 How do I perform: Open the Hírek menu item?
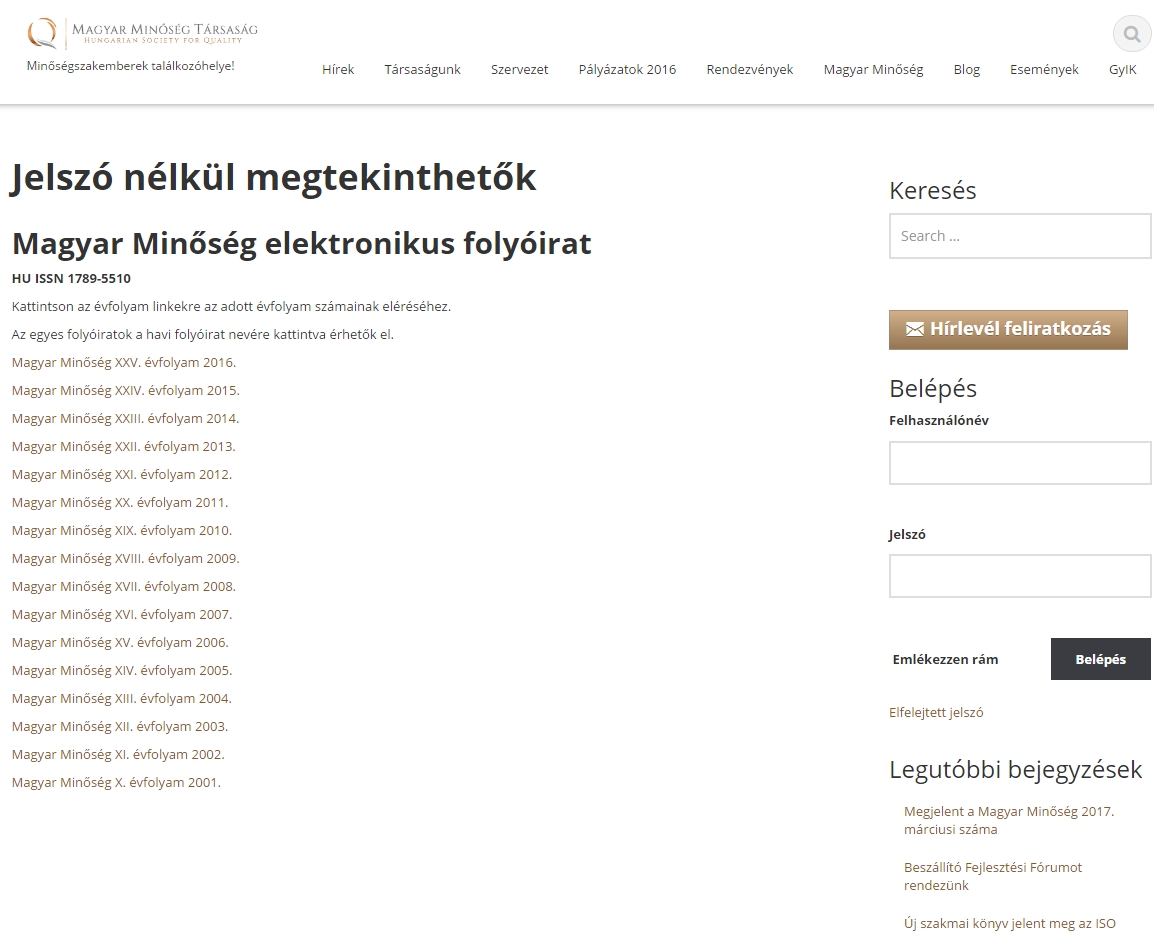tap(338, 69)
